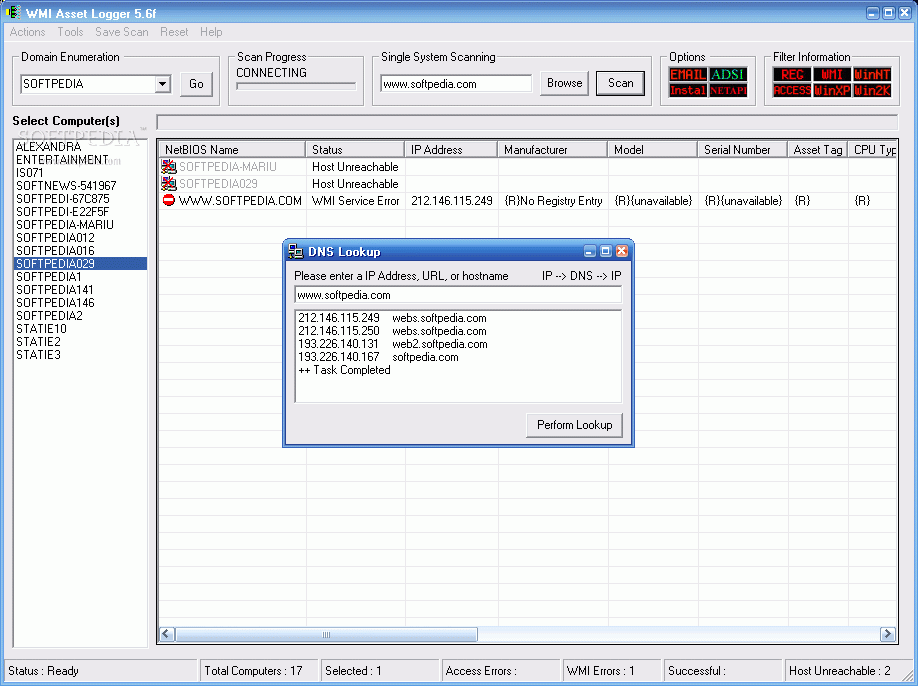Toggle the ACCESS filter indicator
This screenshot has height=686, width=918.
click(792, 90)
